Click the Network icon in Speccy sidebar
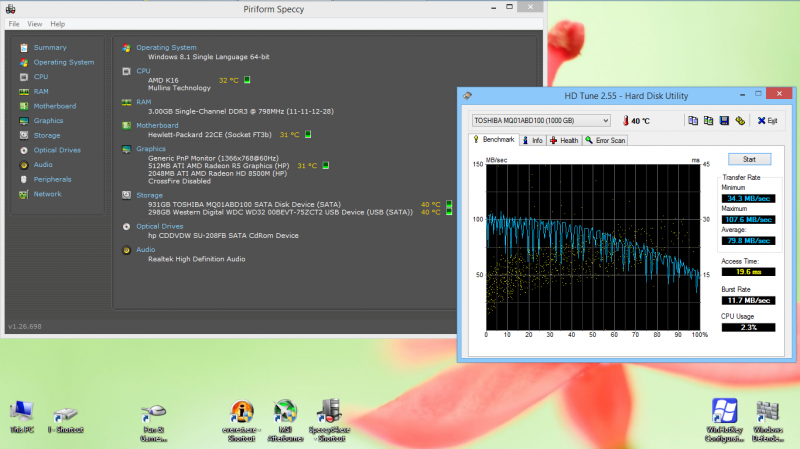 pos(23,194)
